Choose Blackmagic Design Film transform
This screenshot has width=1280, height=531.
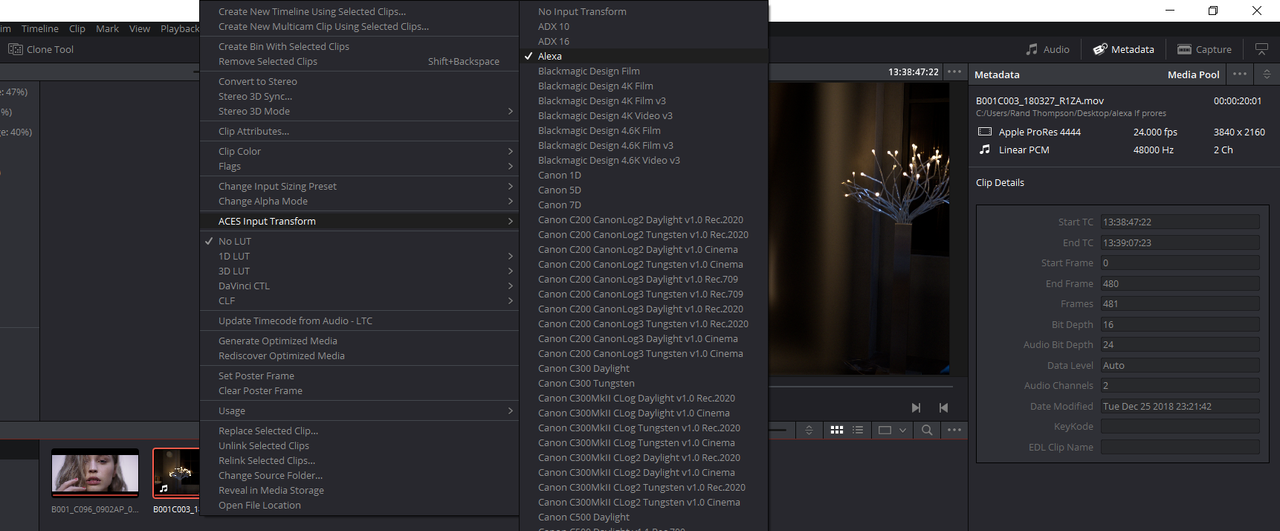[644, 71]
